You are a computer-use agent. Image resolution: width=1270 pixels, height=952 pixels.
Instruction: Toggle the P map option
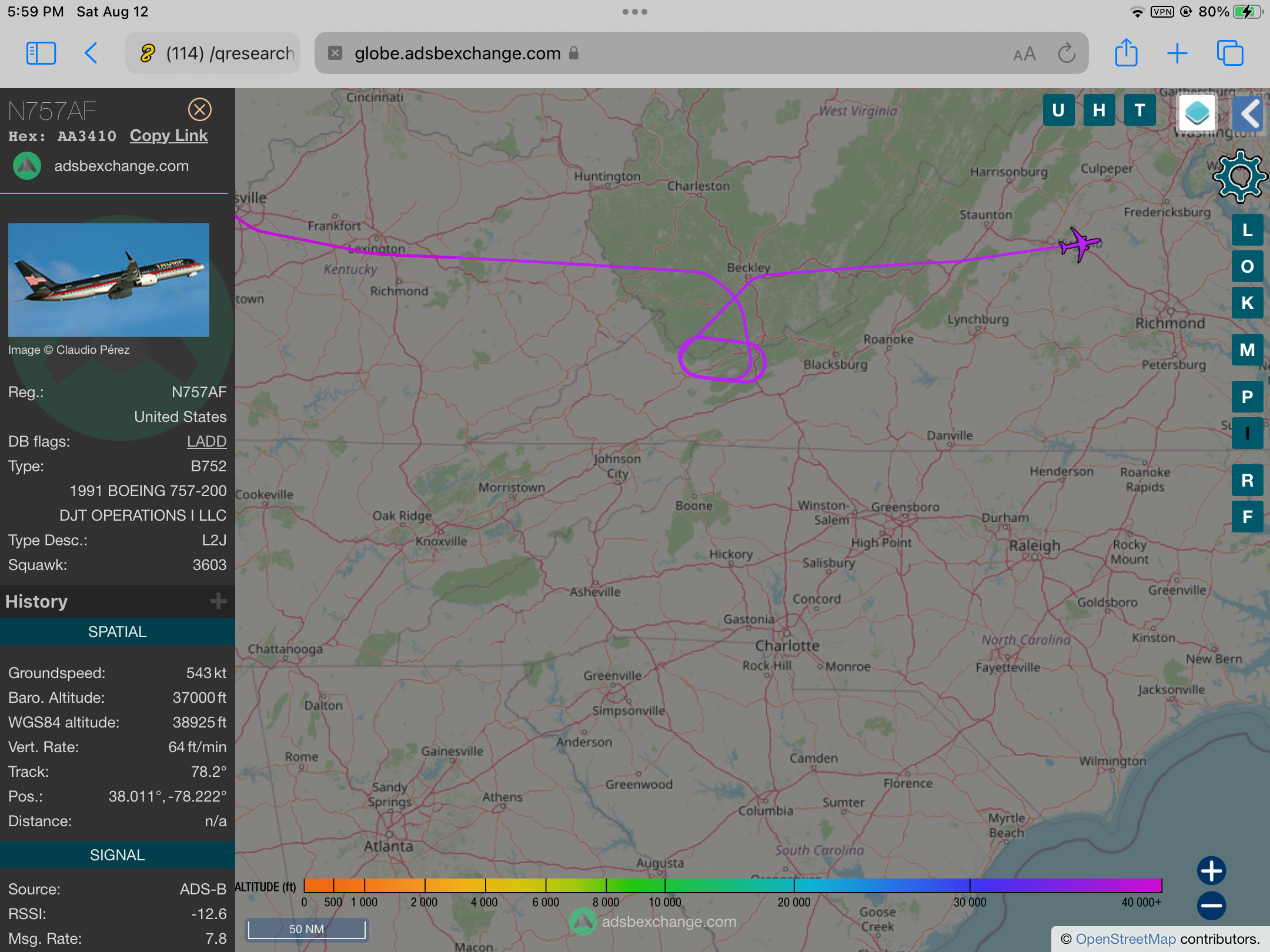[1247, 397]
